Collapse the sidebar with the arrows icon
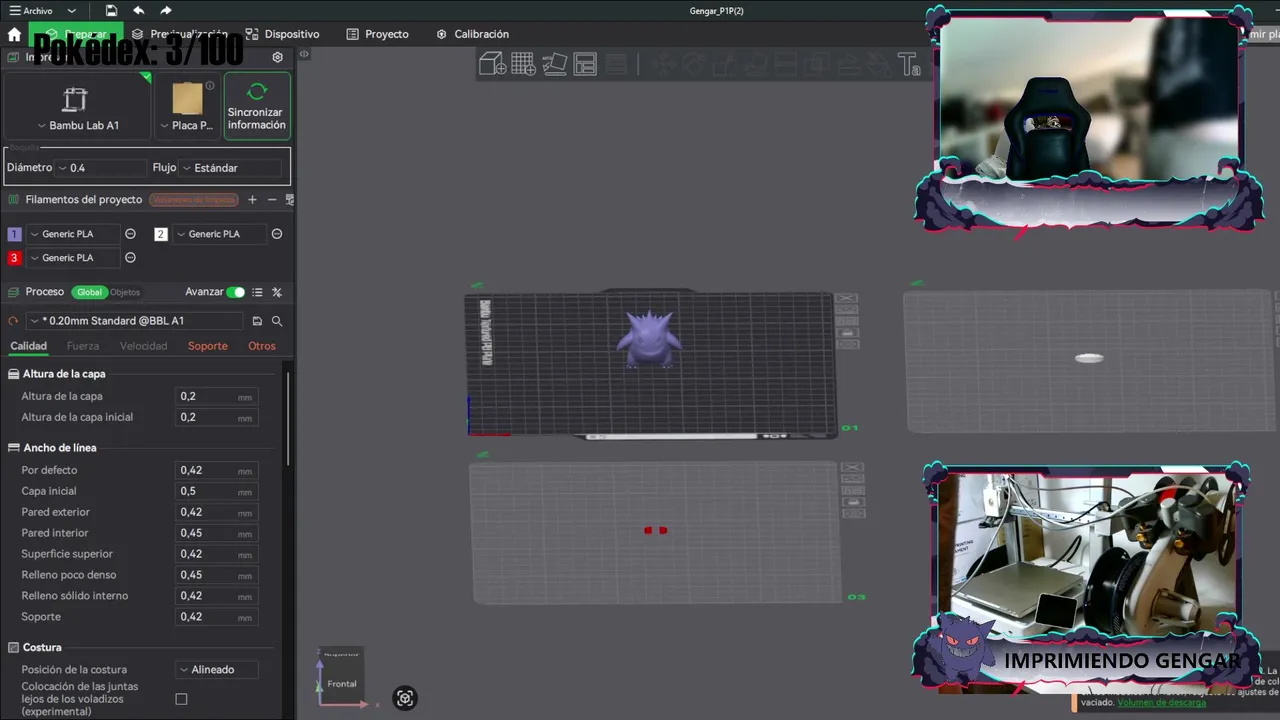1280x720 pixels. coord(304,54)
